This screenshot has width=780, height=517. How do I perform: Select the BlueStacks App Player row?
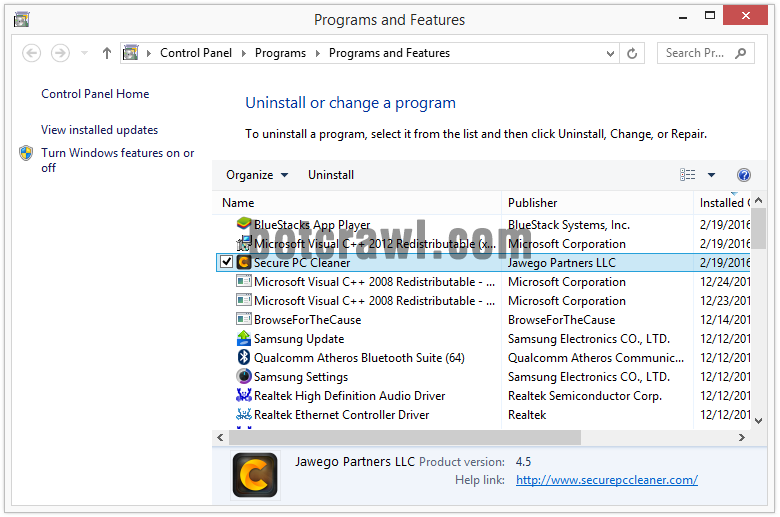click(x=483, y=224)
